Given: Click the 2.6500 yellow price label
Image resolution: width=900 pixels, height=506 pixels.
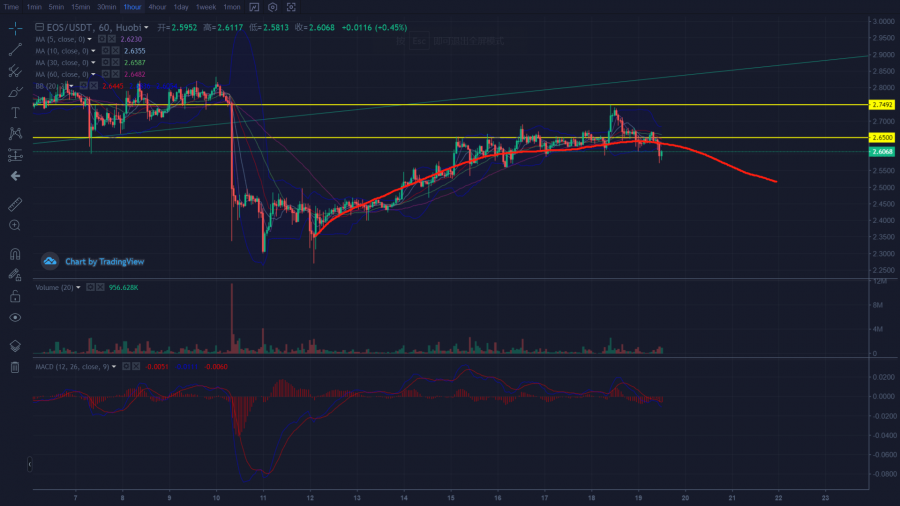Looking at the screenshot, I should tap(882, 138).
